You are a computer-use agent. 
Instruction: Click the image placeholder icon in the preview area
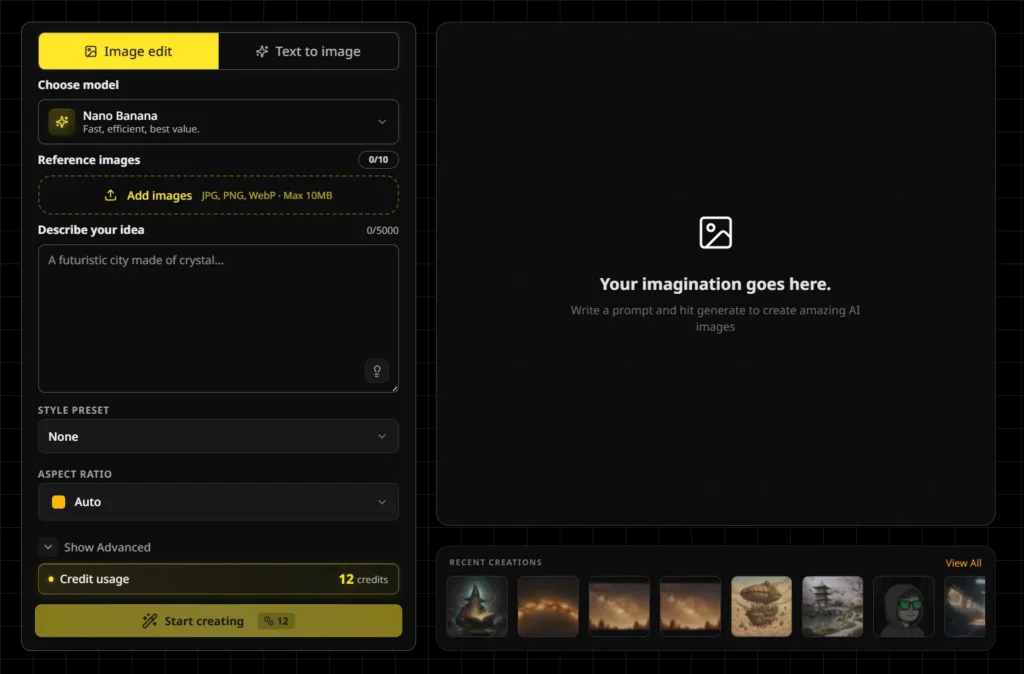point(715,232)
